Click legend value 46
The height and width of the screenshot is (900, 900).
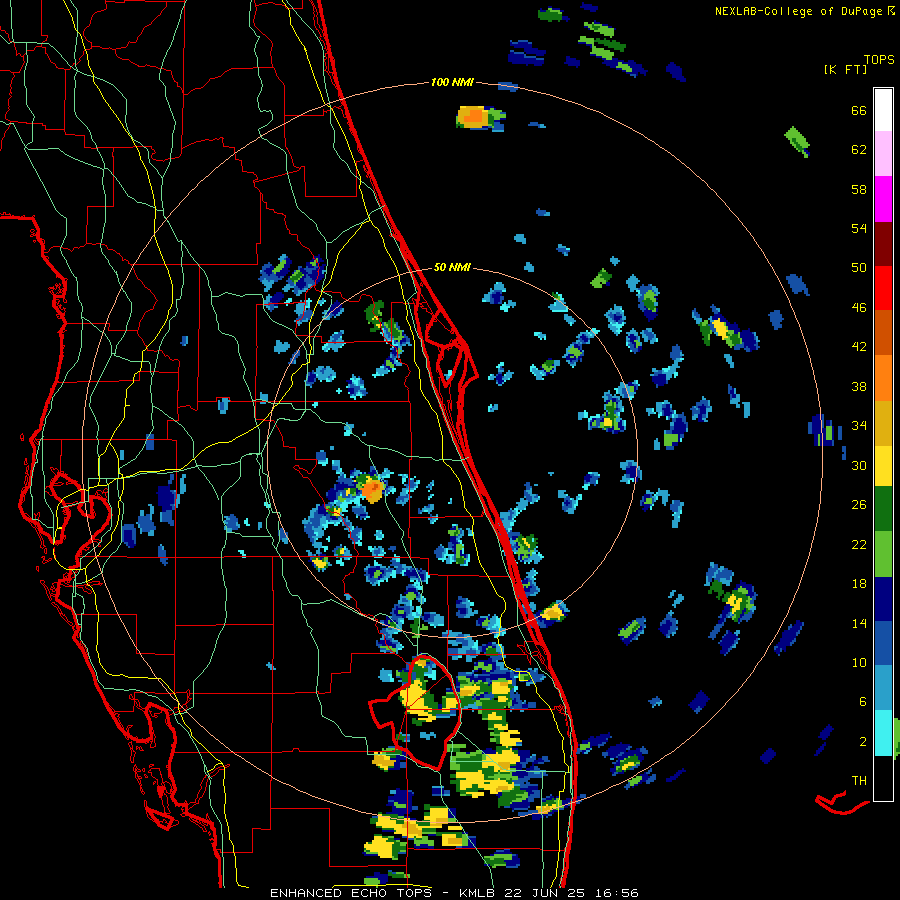pyautogui.click(x=859, y=308)
